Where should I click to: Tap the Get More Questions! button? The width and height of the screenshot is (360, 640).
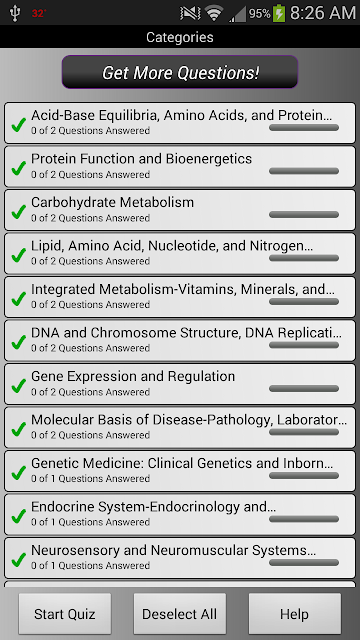click(x=180, y=72)
